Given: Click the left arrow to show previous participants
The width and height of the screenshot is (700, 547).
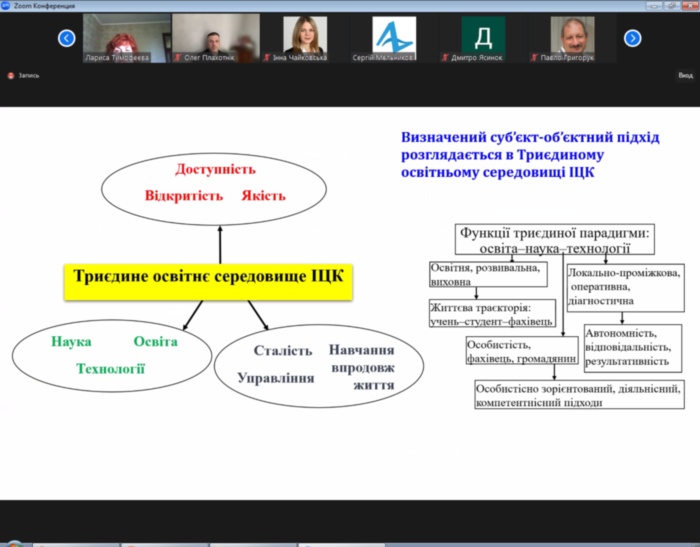Looking at the screenshot, I should (x=67, y=38).
